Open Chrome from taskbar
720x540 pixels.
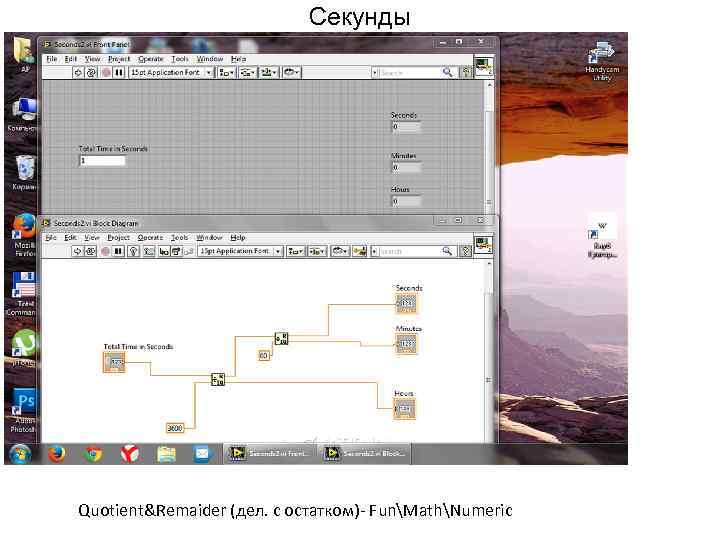pyautogui.click(x=93, y=454)
